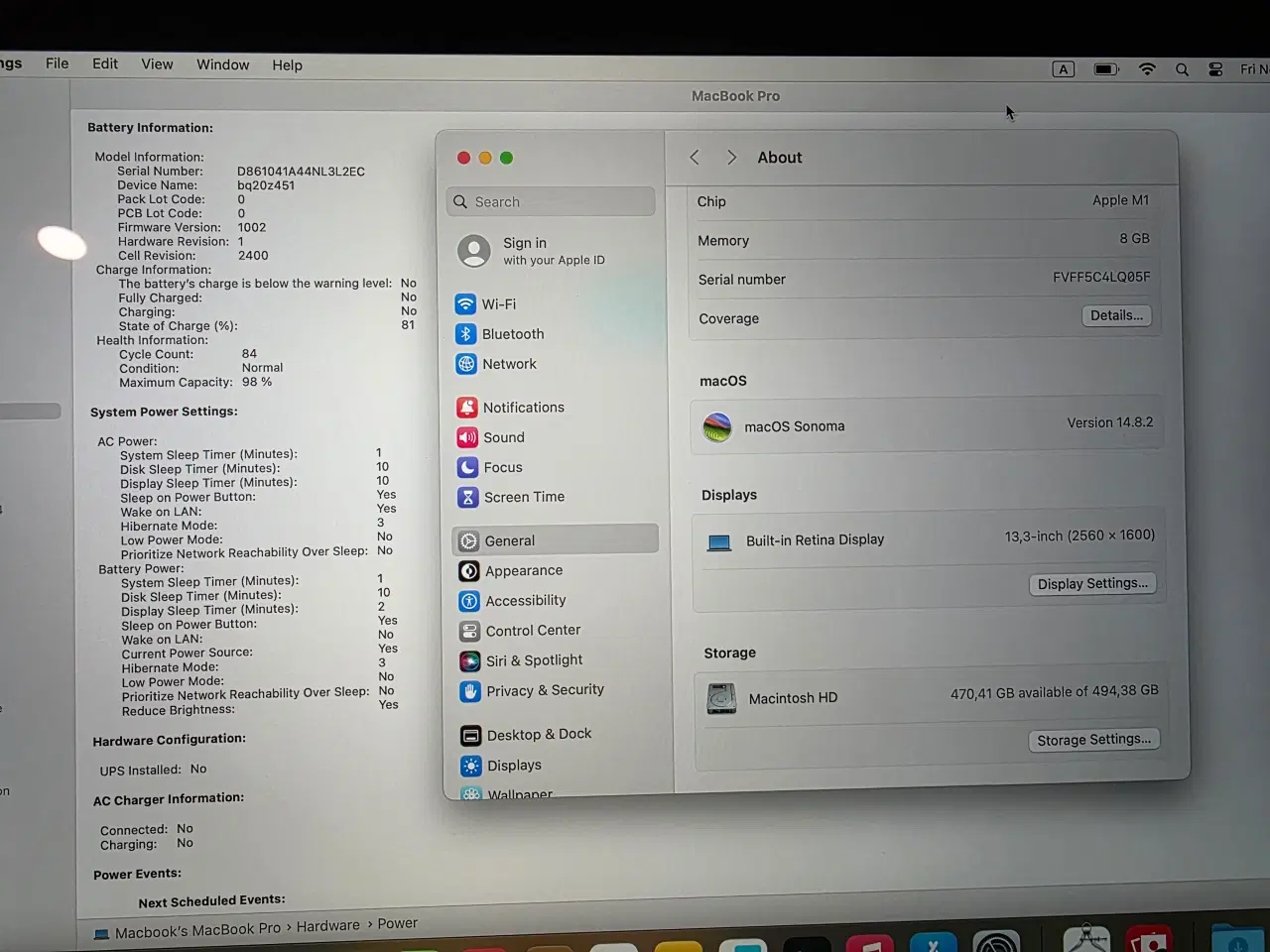Open coverage Details for this Mac
1270x952 pixels.
[1115, 315]
